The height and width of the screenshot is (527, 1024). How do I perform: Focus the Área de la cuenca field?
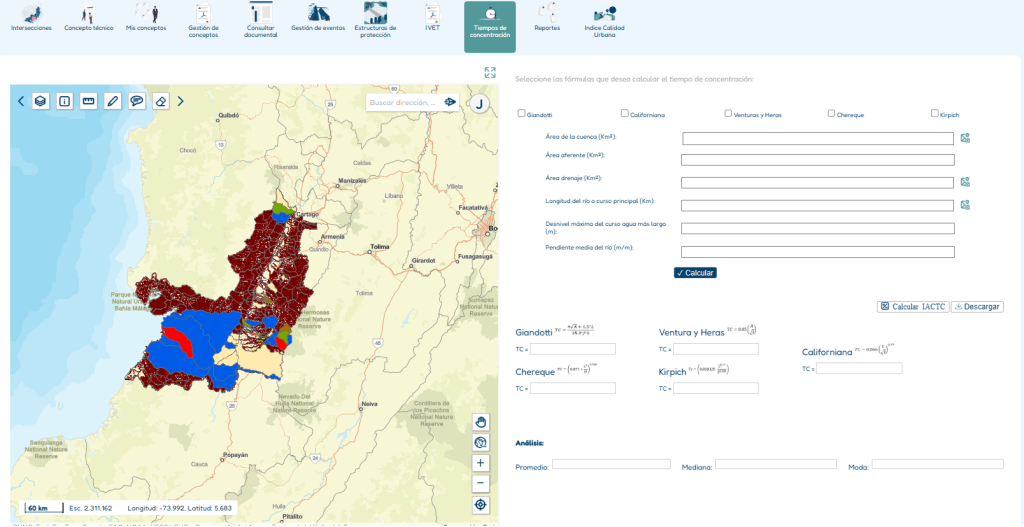[818, 138]
